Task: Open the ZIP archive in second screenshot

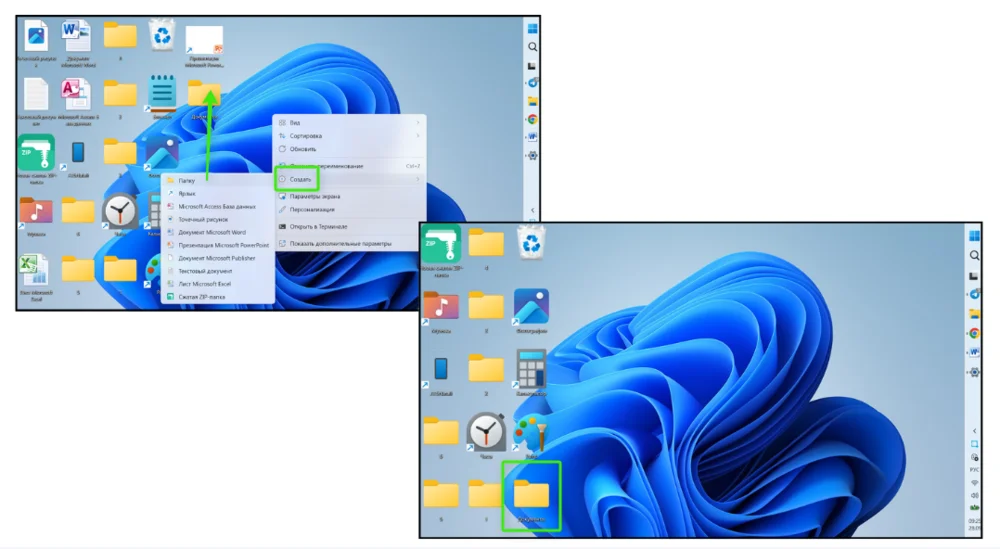Action: coord(441,243)
